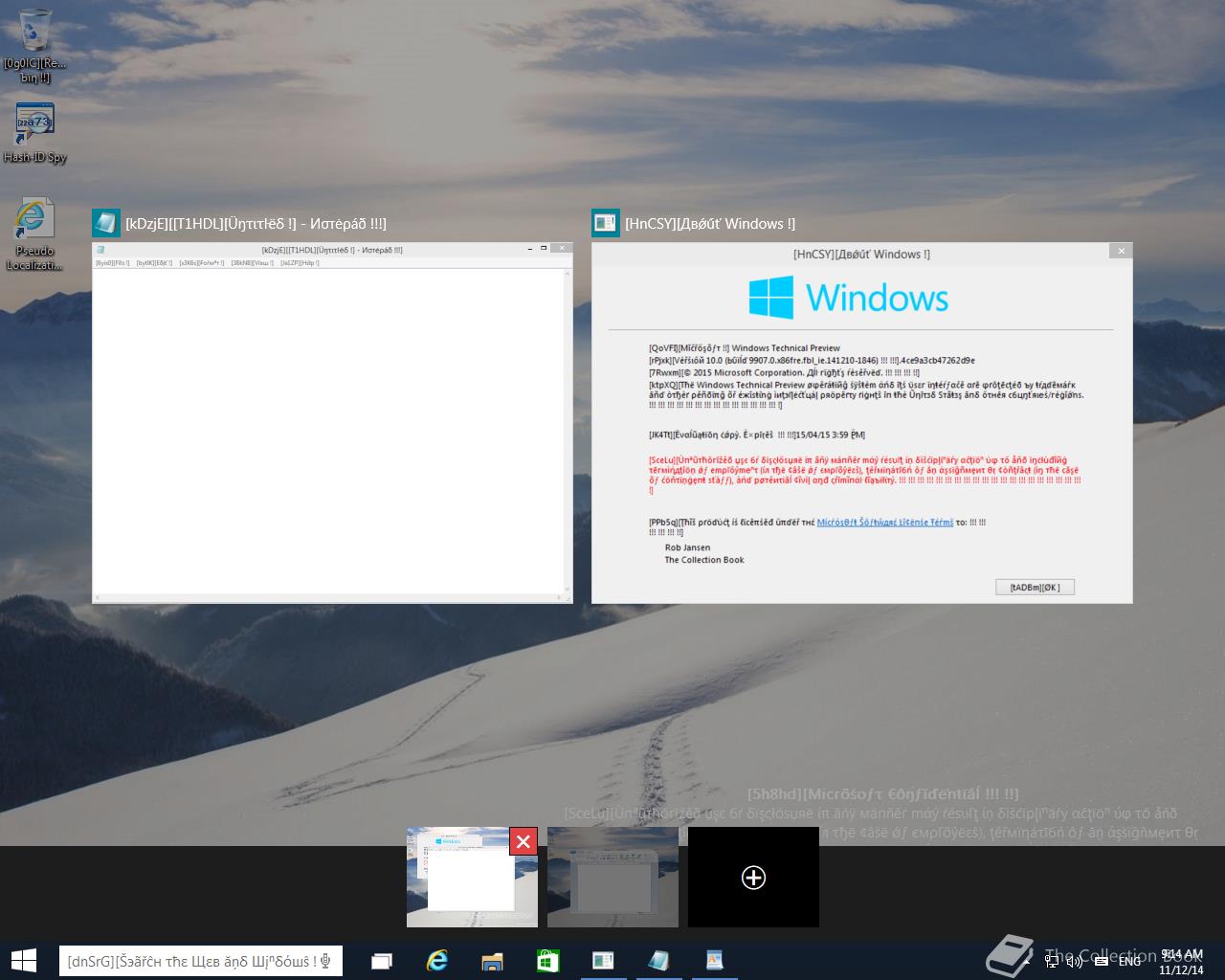
Task: Open the volume control tray icon
Action: [1075, 961]
